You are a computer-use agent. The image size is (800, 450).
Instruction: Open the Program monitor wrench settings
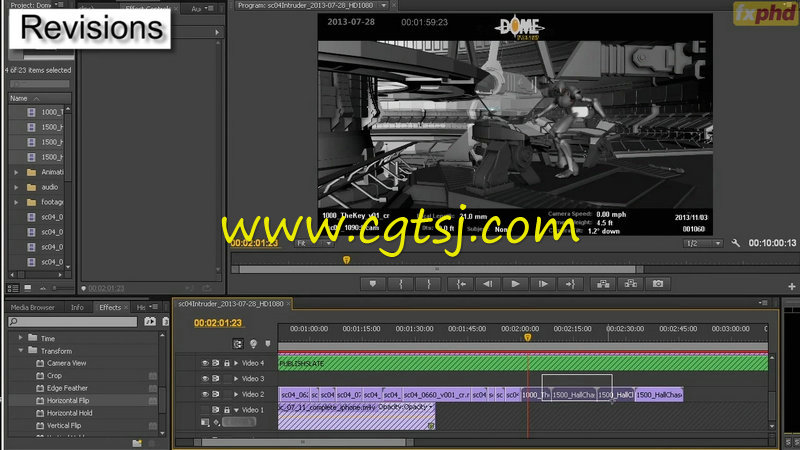pos(735,243)
